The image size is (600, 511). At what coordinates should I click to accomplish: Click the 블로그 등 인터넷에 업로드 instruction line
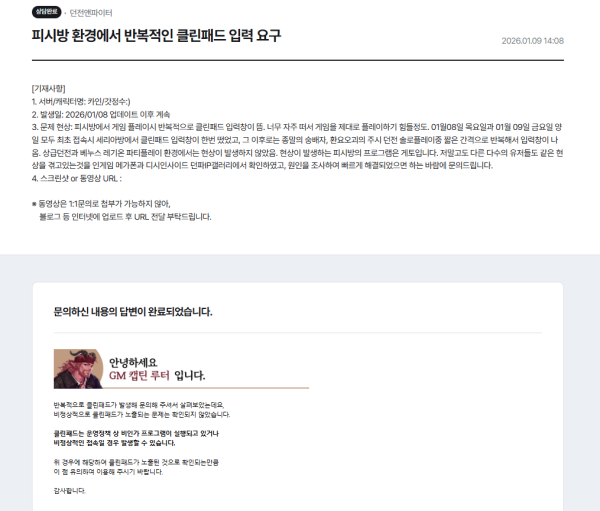[125, 217]
